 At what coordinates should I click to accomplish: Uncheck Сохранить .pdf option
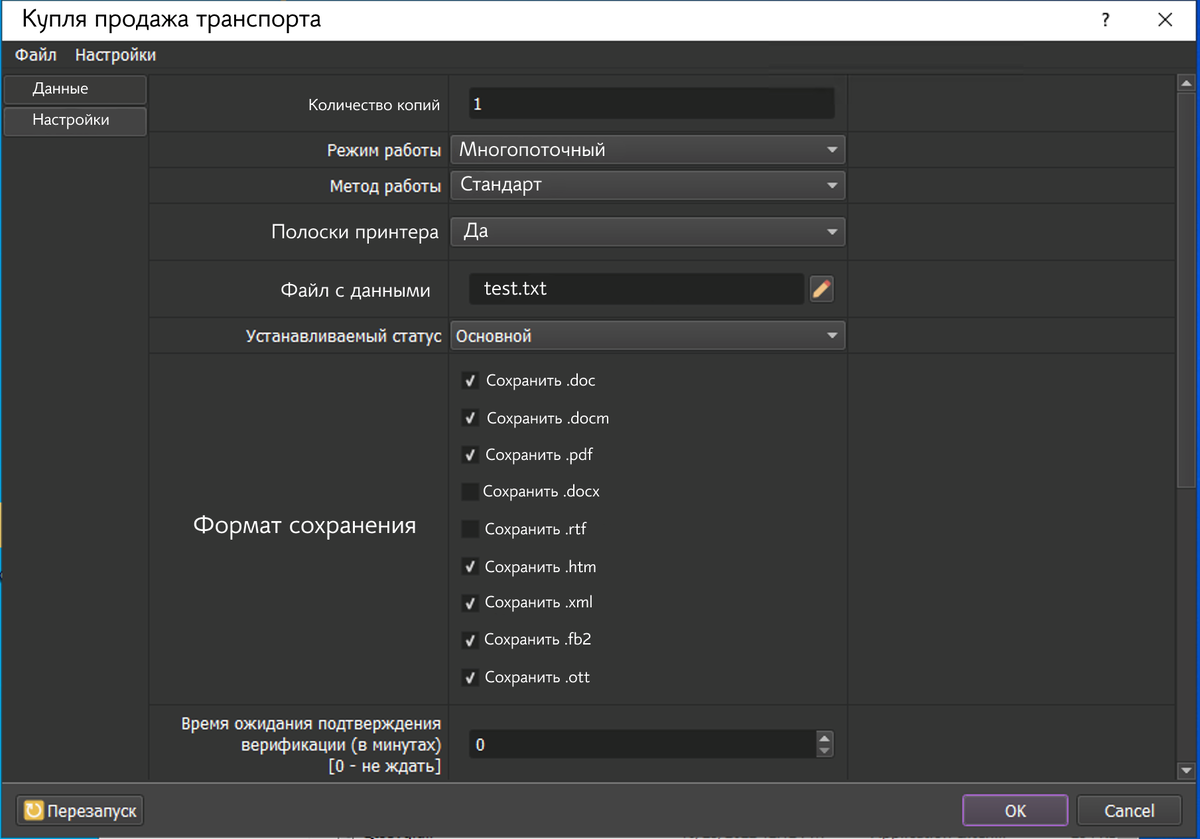pyautogui.click(x=469, y=455)
